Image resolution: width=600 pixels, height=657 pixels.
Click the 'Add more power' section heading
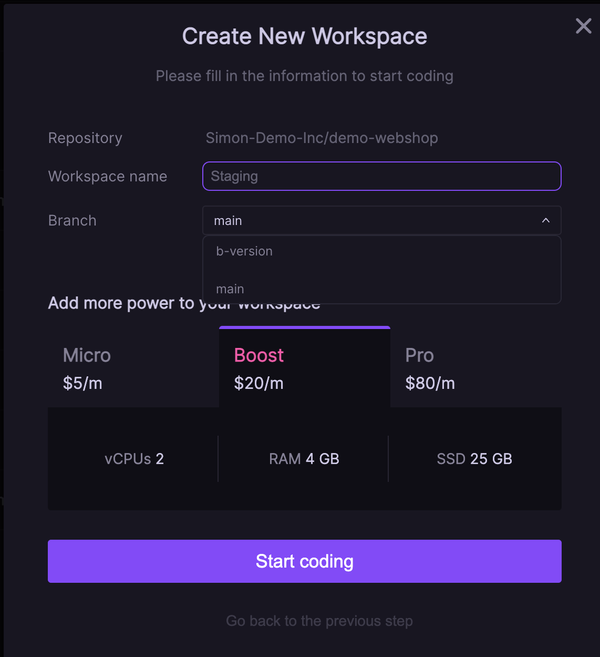coord(124,304)
